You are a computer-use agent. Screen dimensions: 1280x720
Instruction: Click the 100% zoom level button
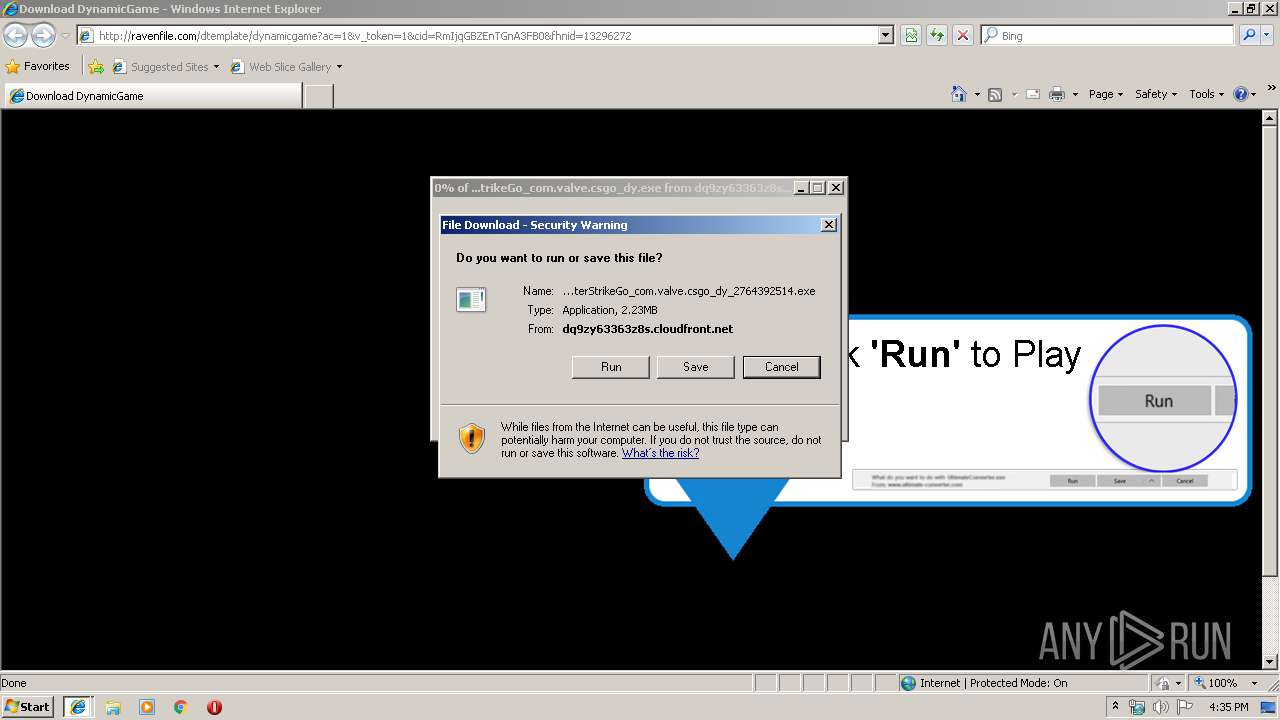point(1215,683)
